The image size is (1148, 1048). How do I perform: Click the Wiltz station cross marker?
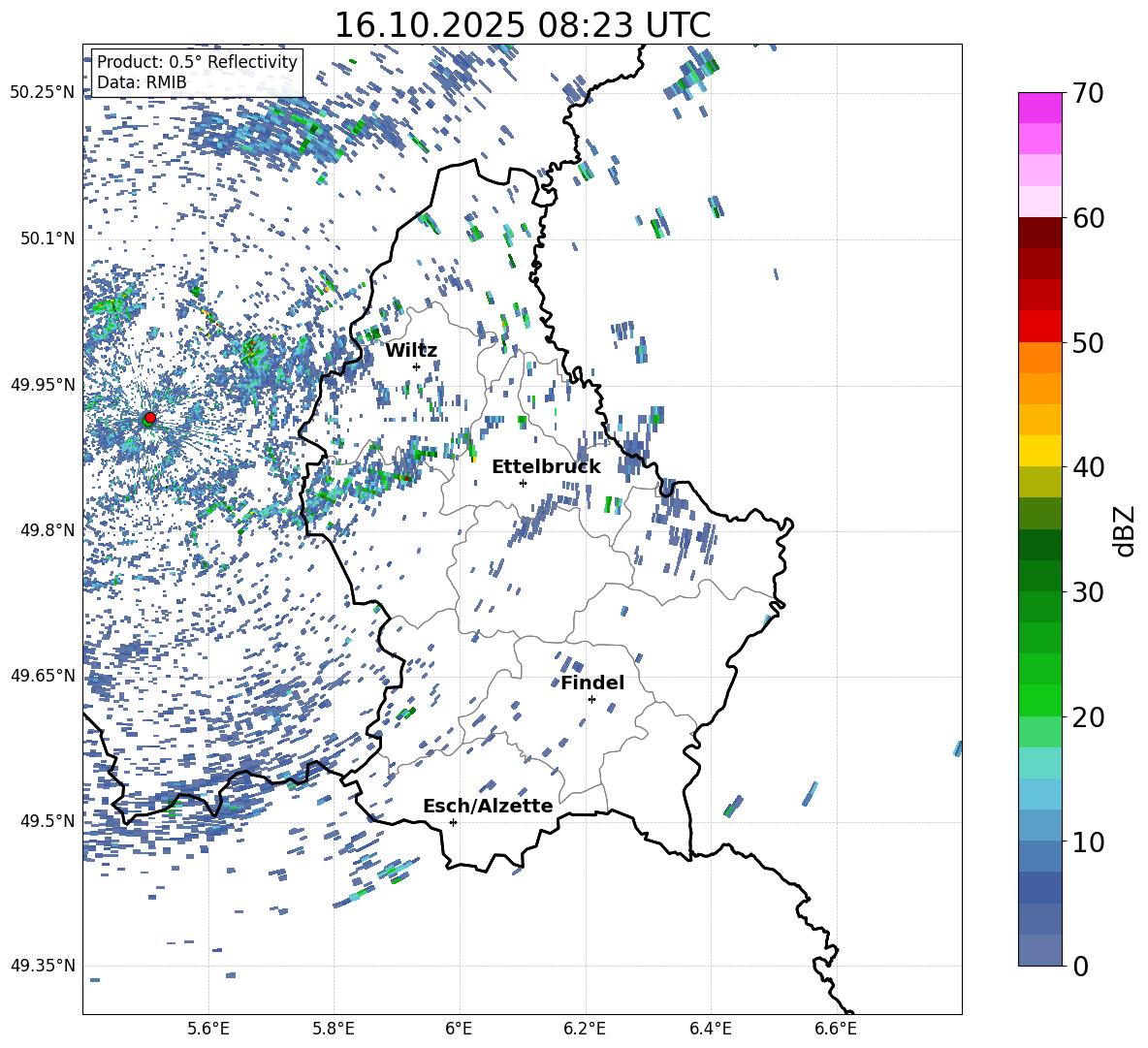[417, 366]
